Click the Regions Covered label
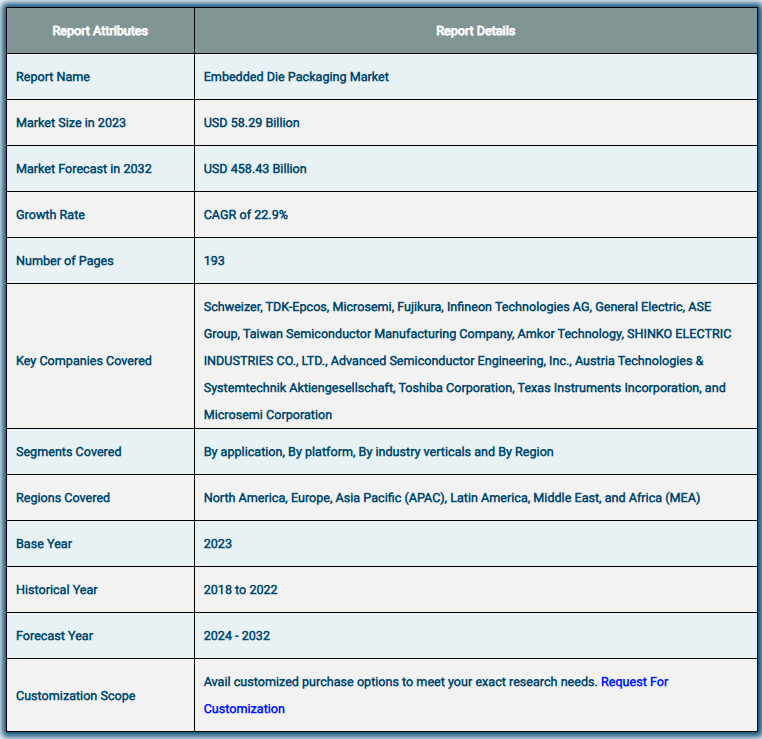Viewport: 762px width, 739px height. (63, 498)
